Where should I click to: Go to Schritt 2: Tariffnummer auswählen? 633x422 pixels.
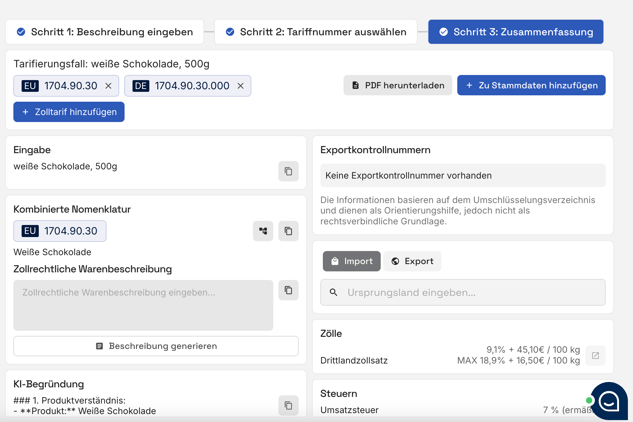point(316,32)
